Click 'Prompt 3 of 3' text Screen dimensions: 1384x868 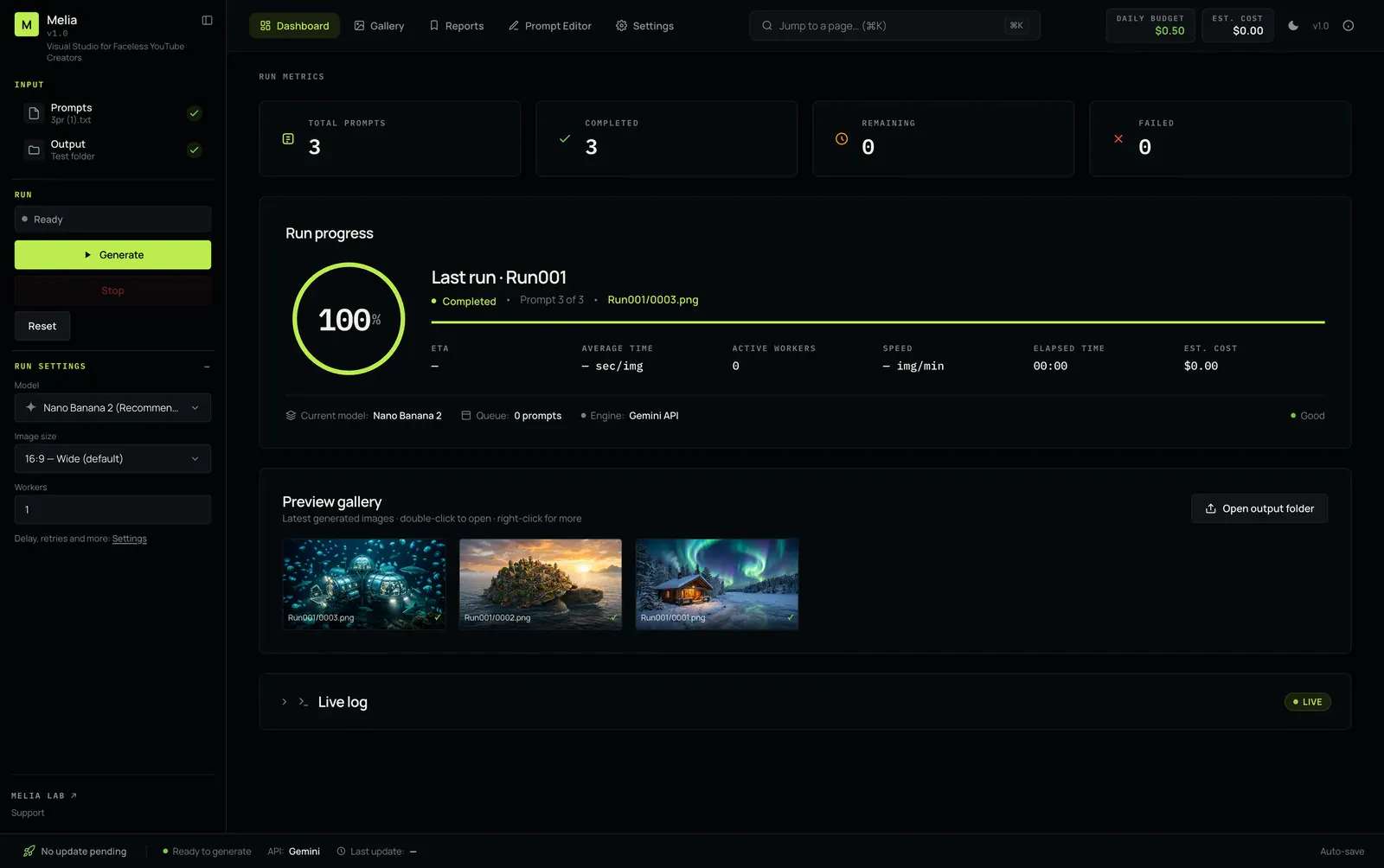point(552,300)
